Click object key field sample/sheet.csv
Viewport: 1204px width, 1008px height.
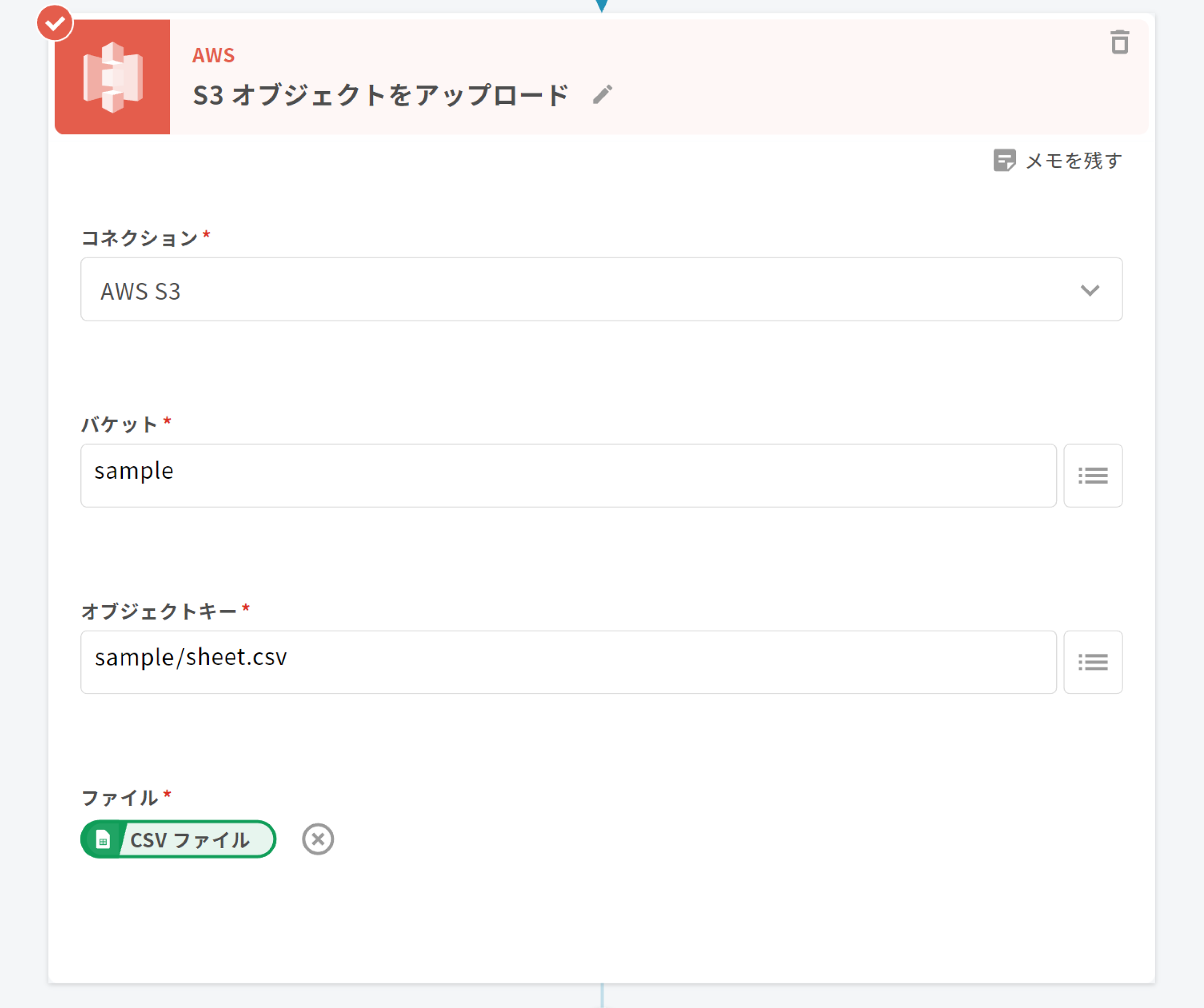[x=568, y=662]
